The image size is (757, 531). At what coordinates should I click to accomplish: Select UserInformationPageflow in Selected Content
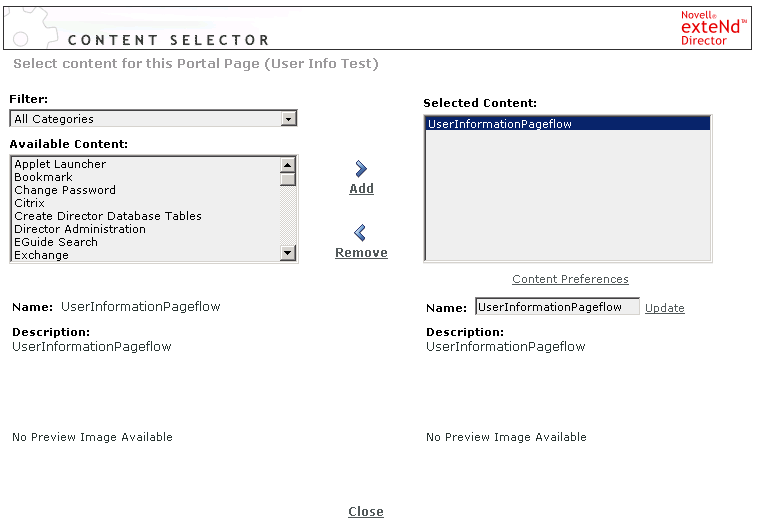(499, 124)
